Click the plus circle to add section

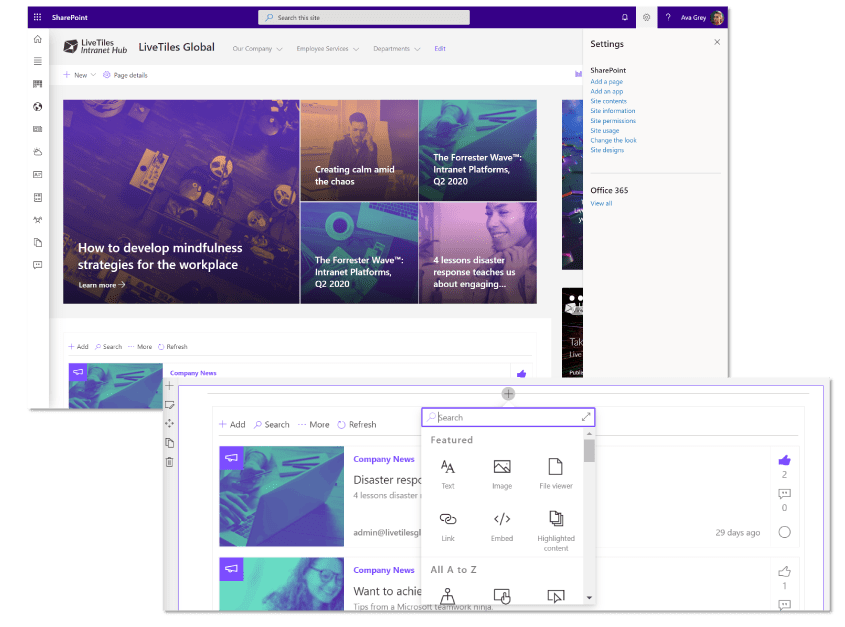click(x=508, y=394)
